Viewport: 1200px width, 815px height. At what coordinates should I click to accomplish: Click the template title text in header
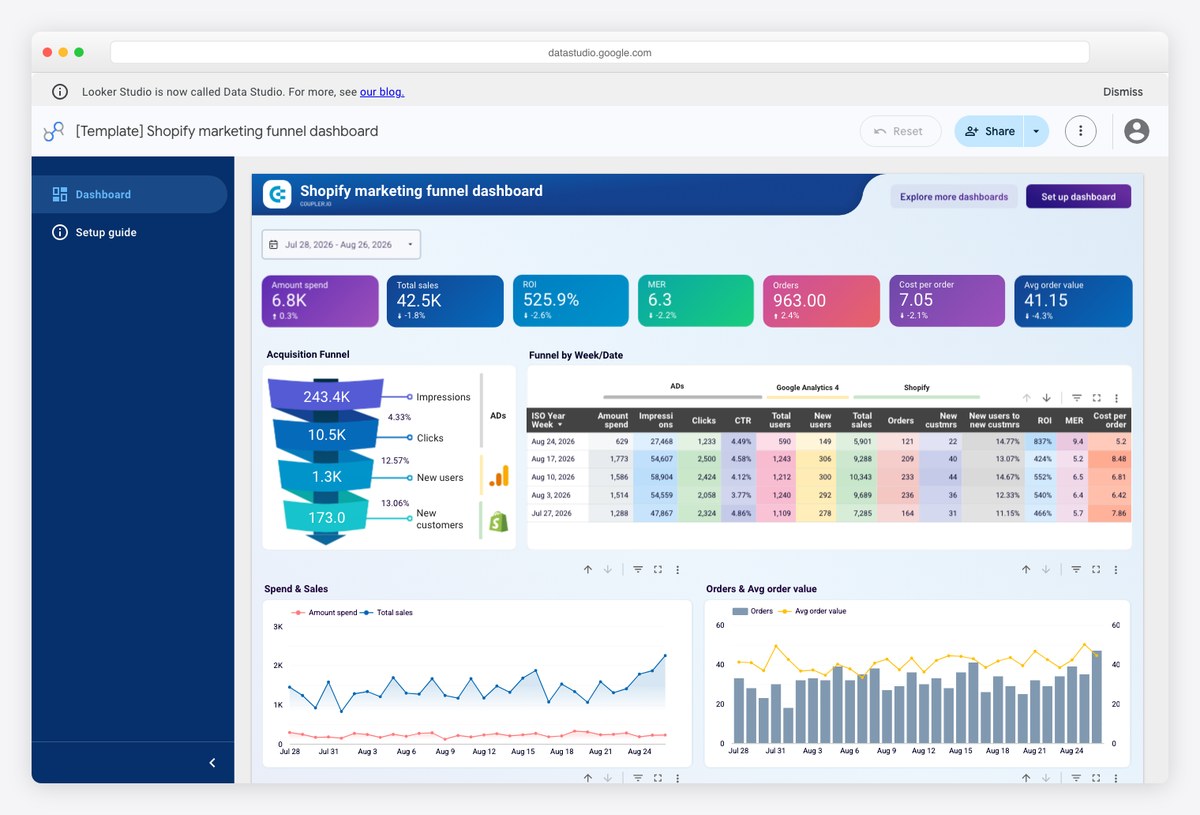click(227, 131)
